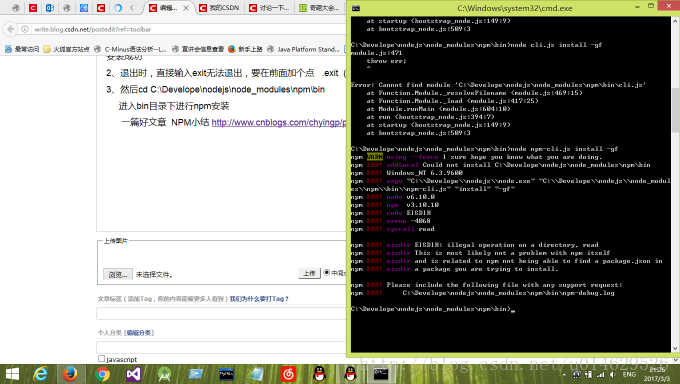The image size is (680, 384).
Task: Click the personal category input field
Action: (x=221, y=347)
